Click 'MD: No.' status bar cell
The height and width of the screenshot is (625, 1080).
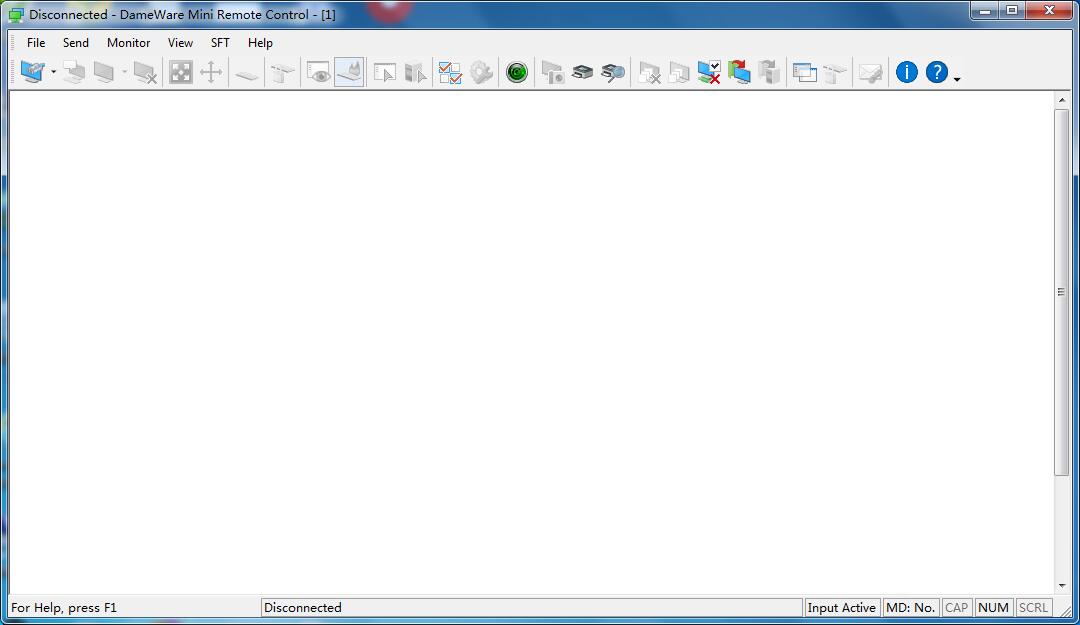pos(911,608)
